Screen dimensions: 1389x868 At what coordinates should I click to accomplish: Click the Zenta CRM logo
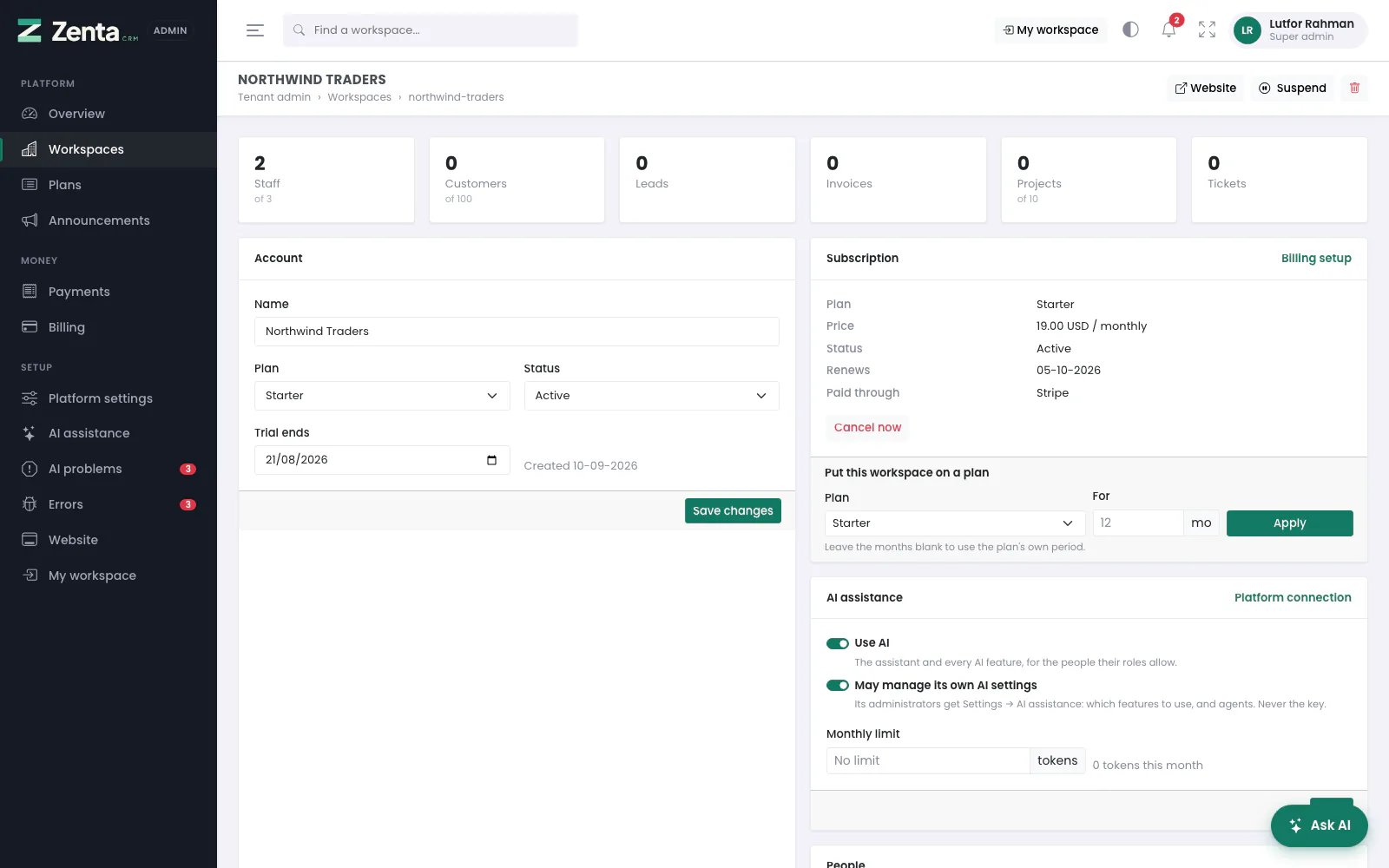(x=78, y=31)
